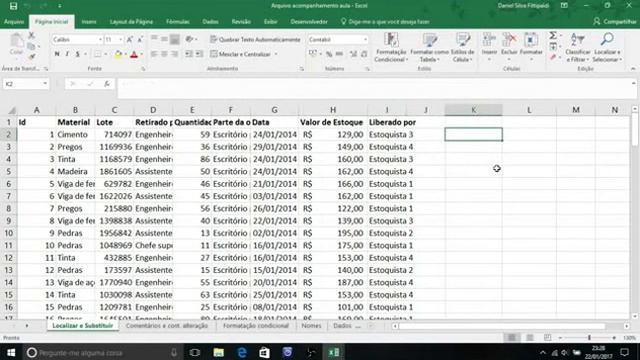Open Comentários e cont. alteração sheet
This screenshot has height=360, width=640.
point(167,326)
